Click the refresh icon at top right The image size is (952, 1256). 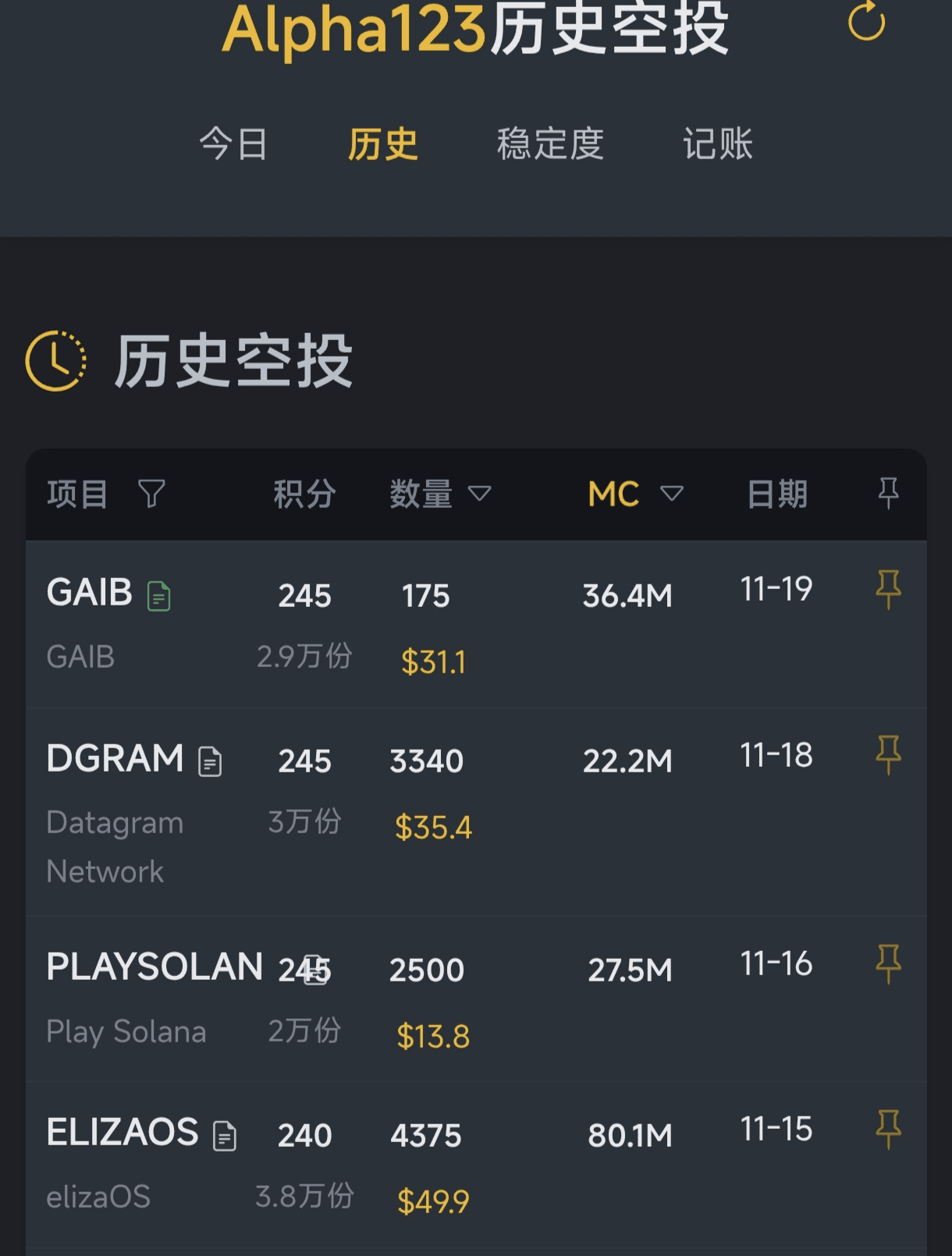[866, 21]
